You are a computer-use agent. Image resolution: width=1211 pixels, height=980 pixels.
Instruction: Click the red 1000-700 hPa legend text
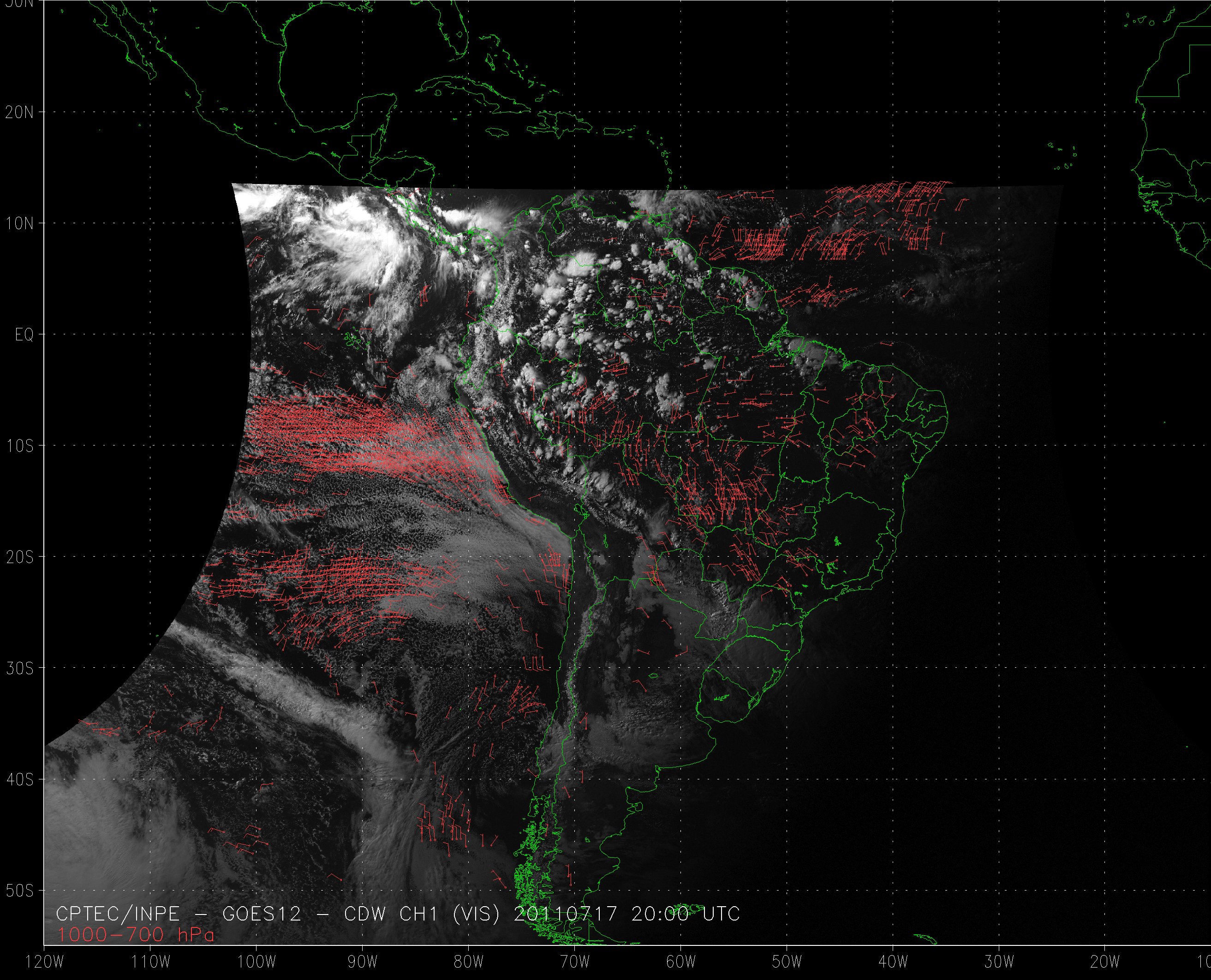pos(136,935)
